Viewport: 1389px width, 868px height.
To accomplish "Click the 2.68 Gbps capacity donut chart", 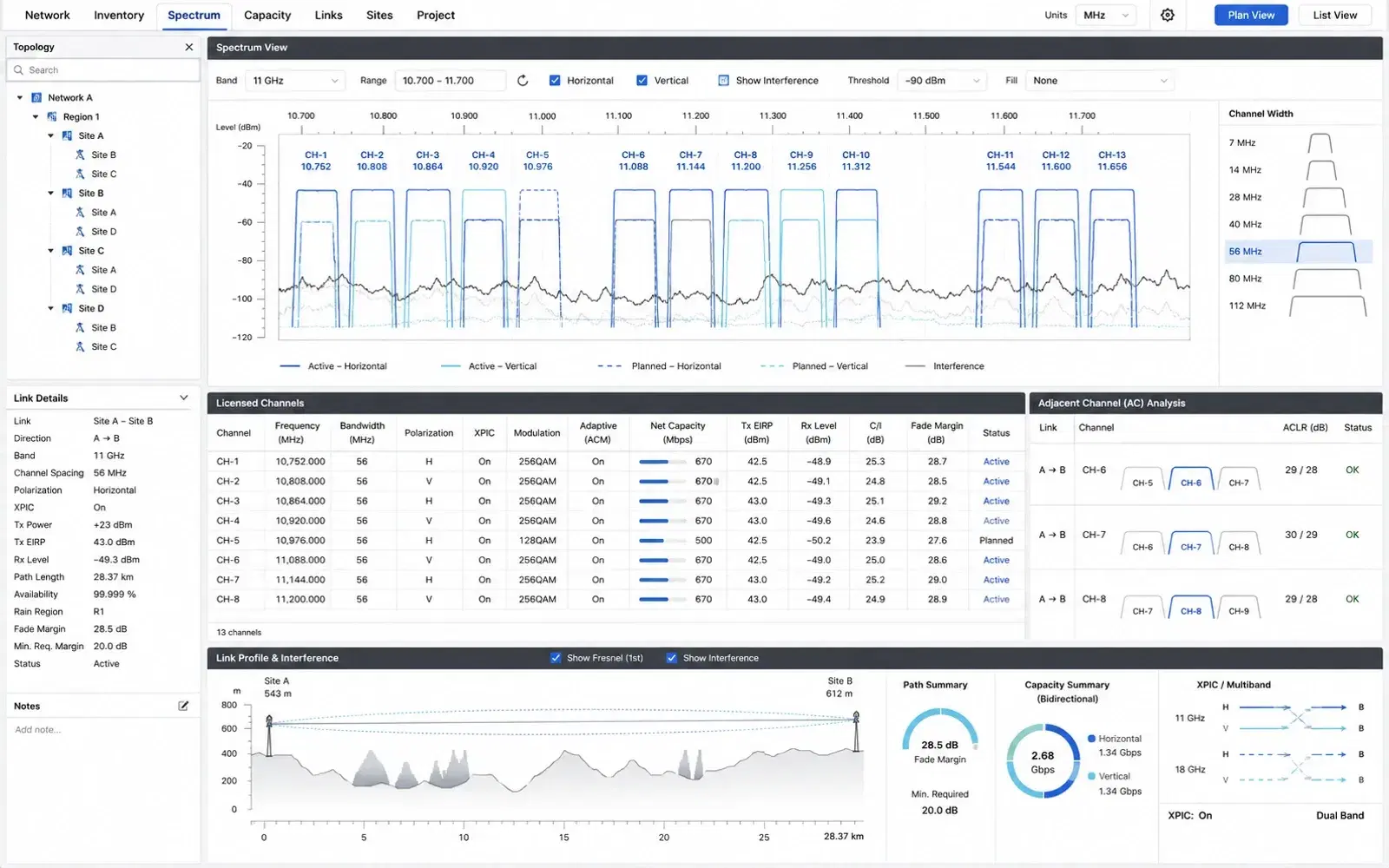I will (1043, 761).
